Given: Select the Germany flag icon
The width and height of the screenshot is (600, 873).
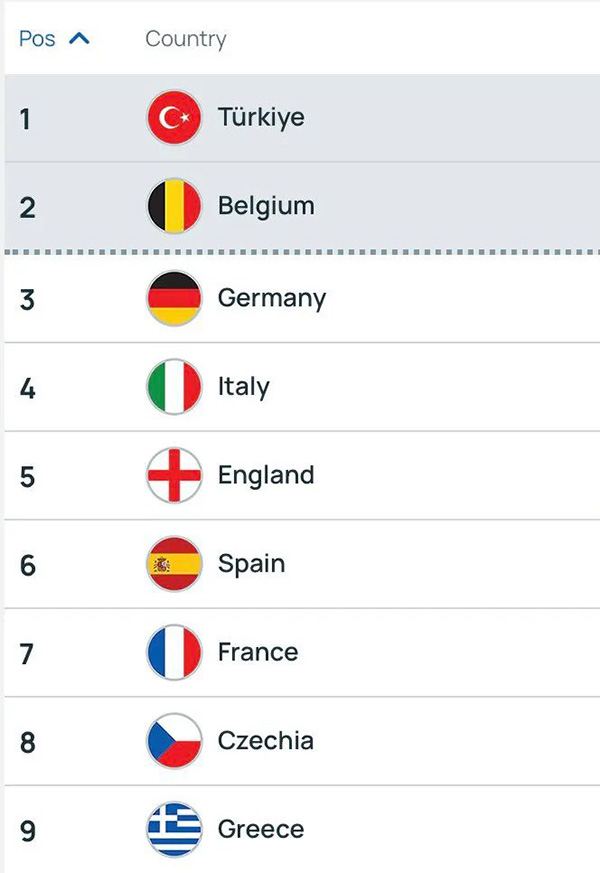Looking at the screenshot, I should (174, 298).
